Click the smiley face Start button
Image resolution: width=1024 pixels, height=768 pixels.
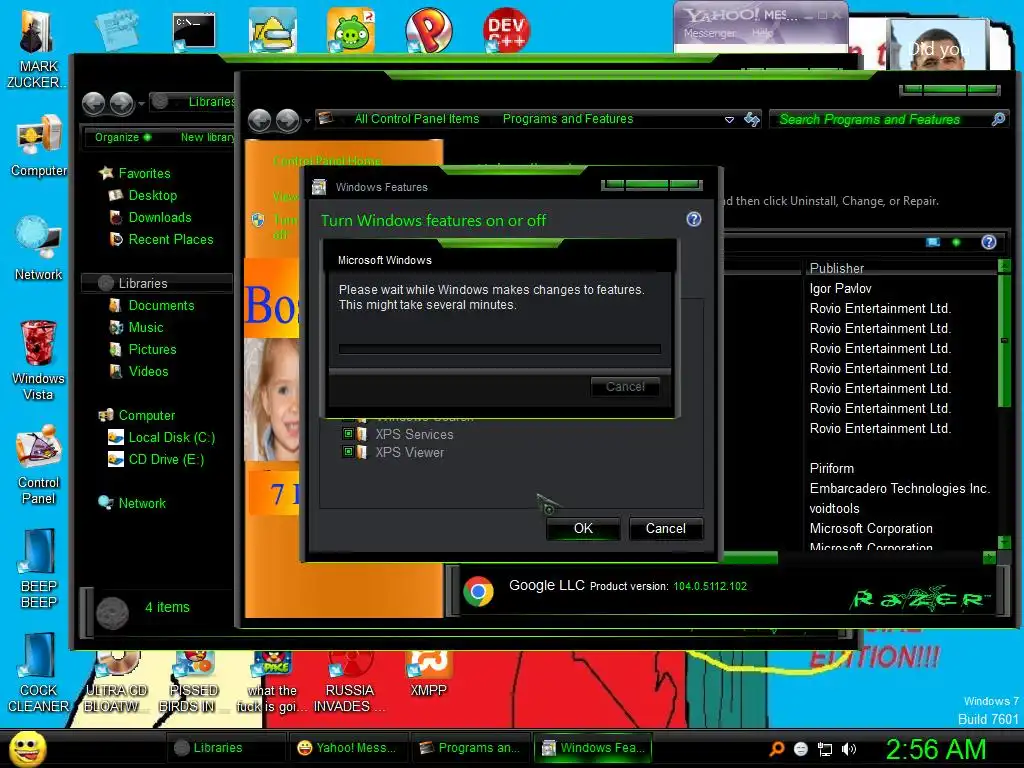click(28, 748)
